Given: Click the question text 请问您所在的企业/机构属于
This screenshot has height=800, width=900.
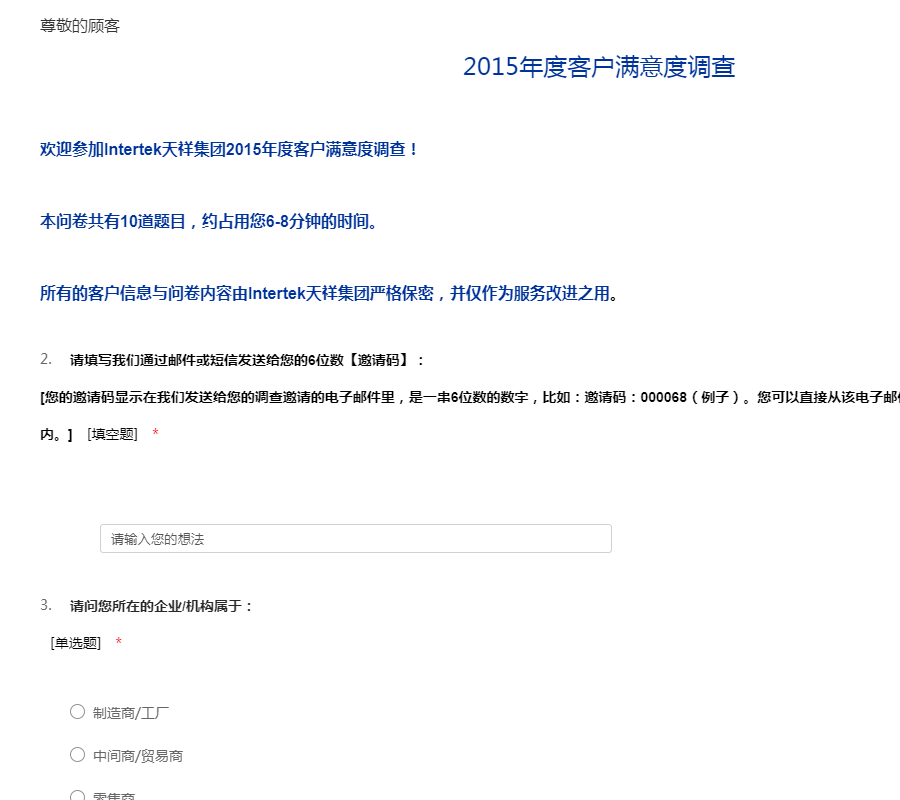Looking at the screenshot, I should (x=162, y=606).
